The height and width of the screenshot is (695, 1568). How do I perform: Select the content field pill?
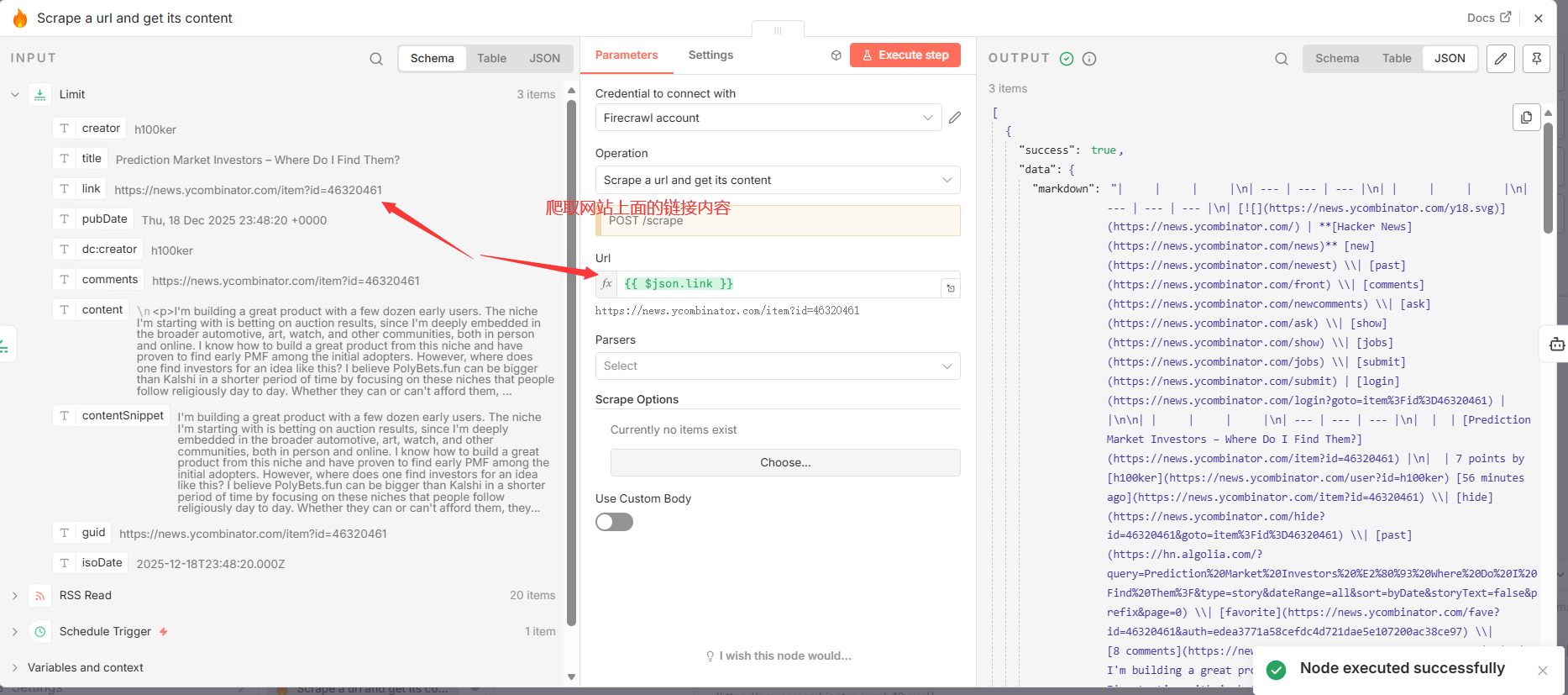tap(92, 309)
